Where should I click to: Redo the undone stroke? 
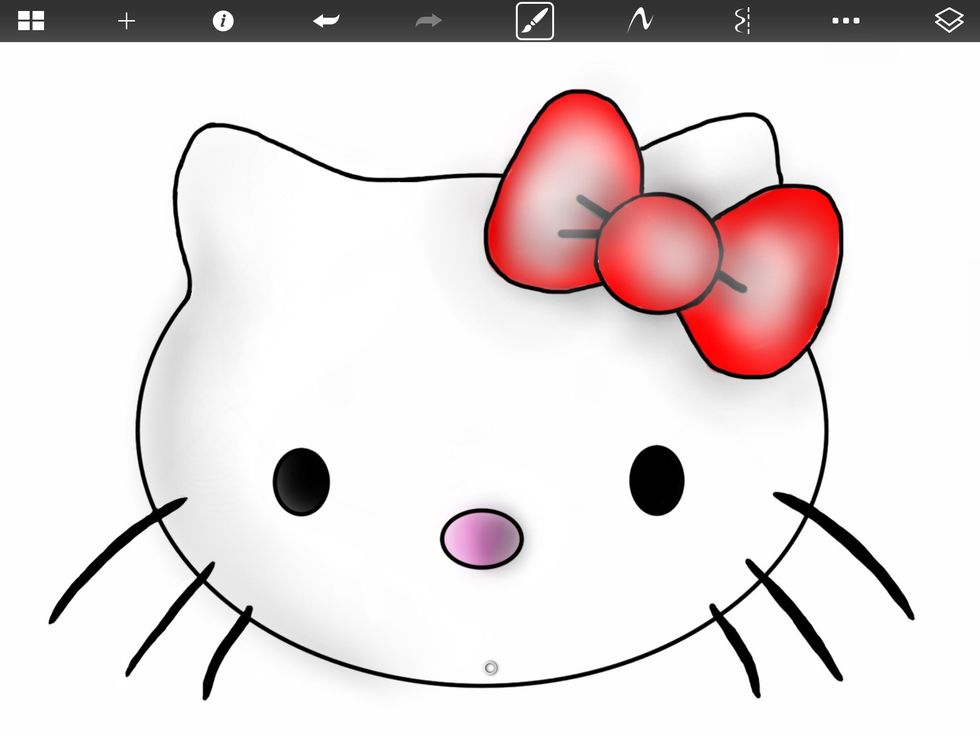429,21
